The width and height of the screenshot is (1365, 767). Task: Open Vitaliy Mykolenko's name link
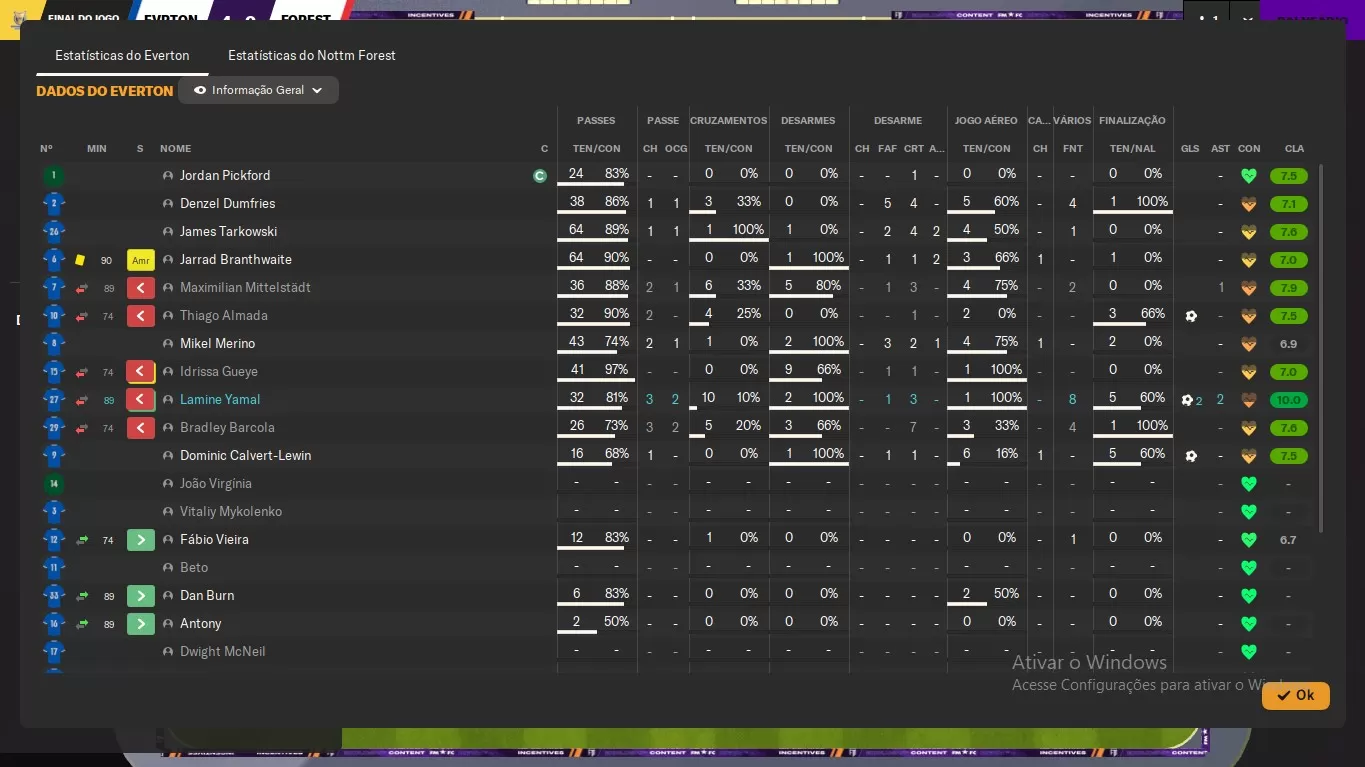(x=231, y=512)
